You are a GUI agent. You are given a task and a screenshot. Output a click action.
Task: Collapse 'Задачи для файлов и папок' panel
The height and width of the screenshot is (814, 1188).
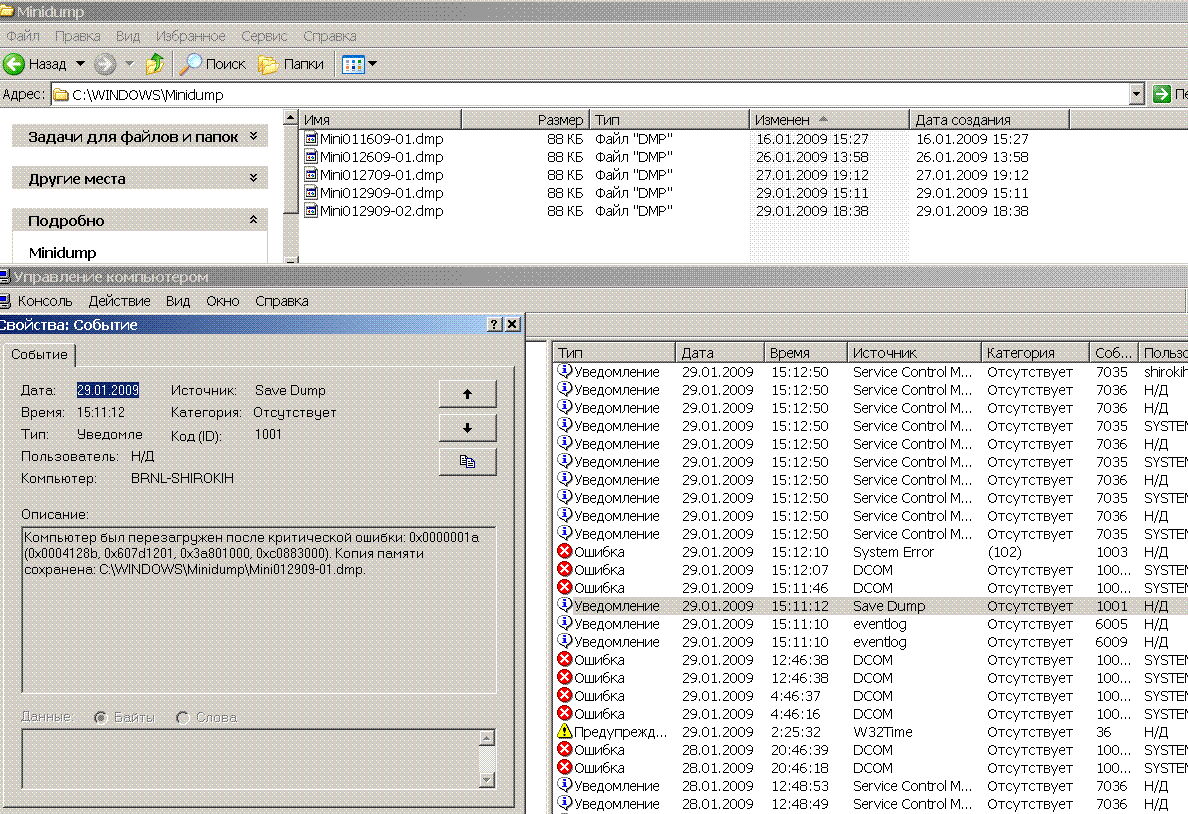(x=253, y=136)
